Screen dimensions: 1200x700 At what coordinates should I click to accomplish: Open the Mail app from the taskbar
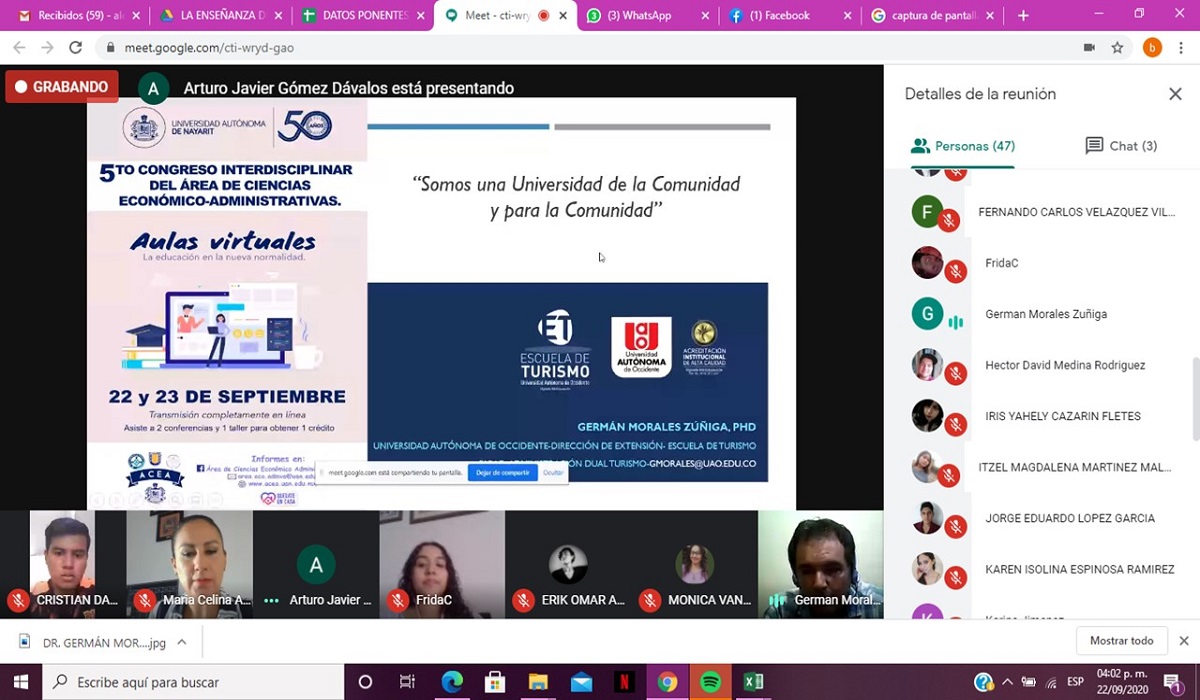coord(581,682)
